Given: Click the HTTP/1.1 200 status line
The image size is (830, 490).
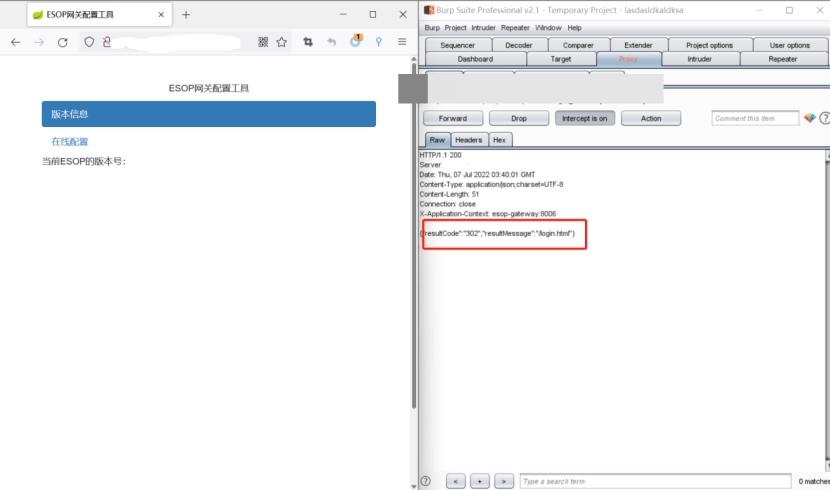Looking at the screenshot, I should 441,155.
